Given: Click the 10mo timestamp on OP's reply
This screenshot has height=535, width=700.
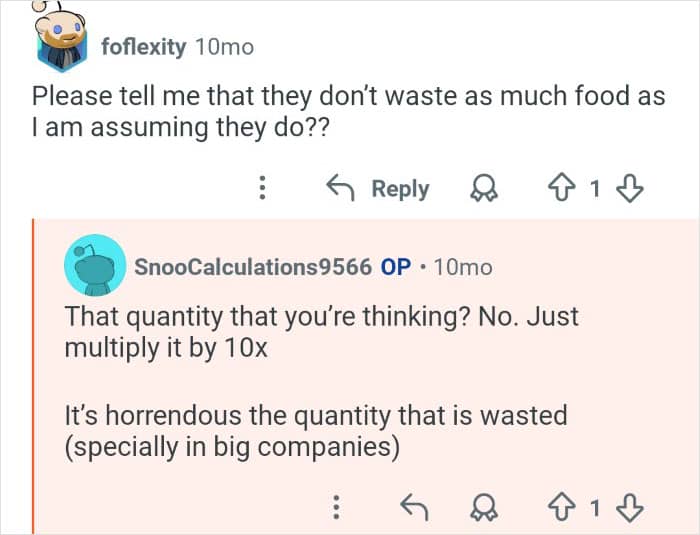Looking at the screenshot, I should pyautogui.click(x=465, y=267).
